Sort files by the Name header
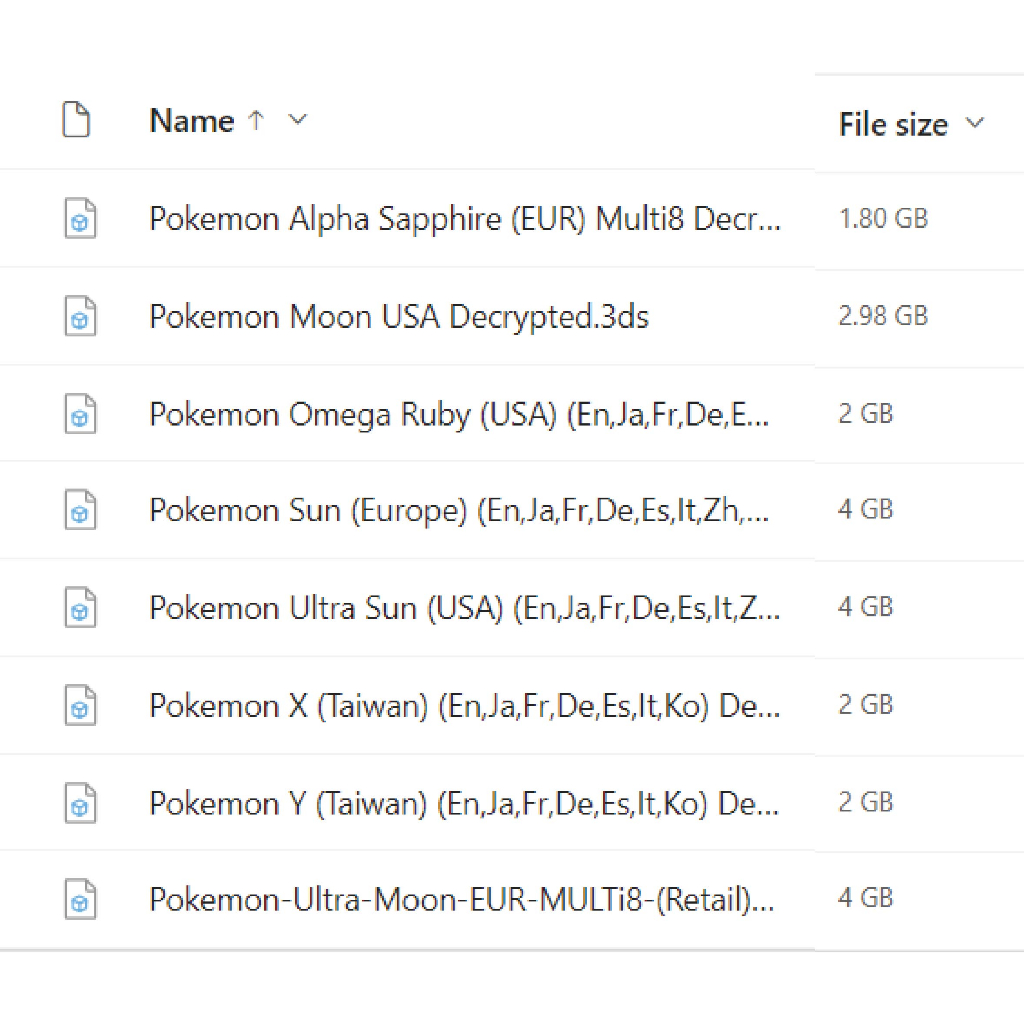 coord(191,121)
